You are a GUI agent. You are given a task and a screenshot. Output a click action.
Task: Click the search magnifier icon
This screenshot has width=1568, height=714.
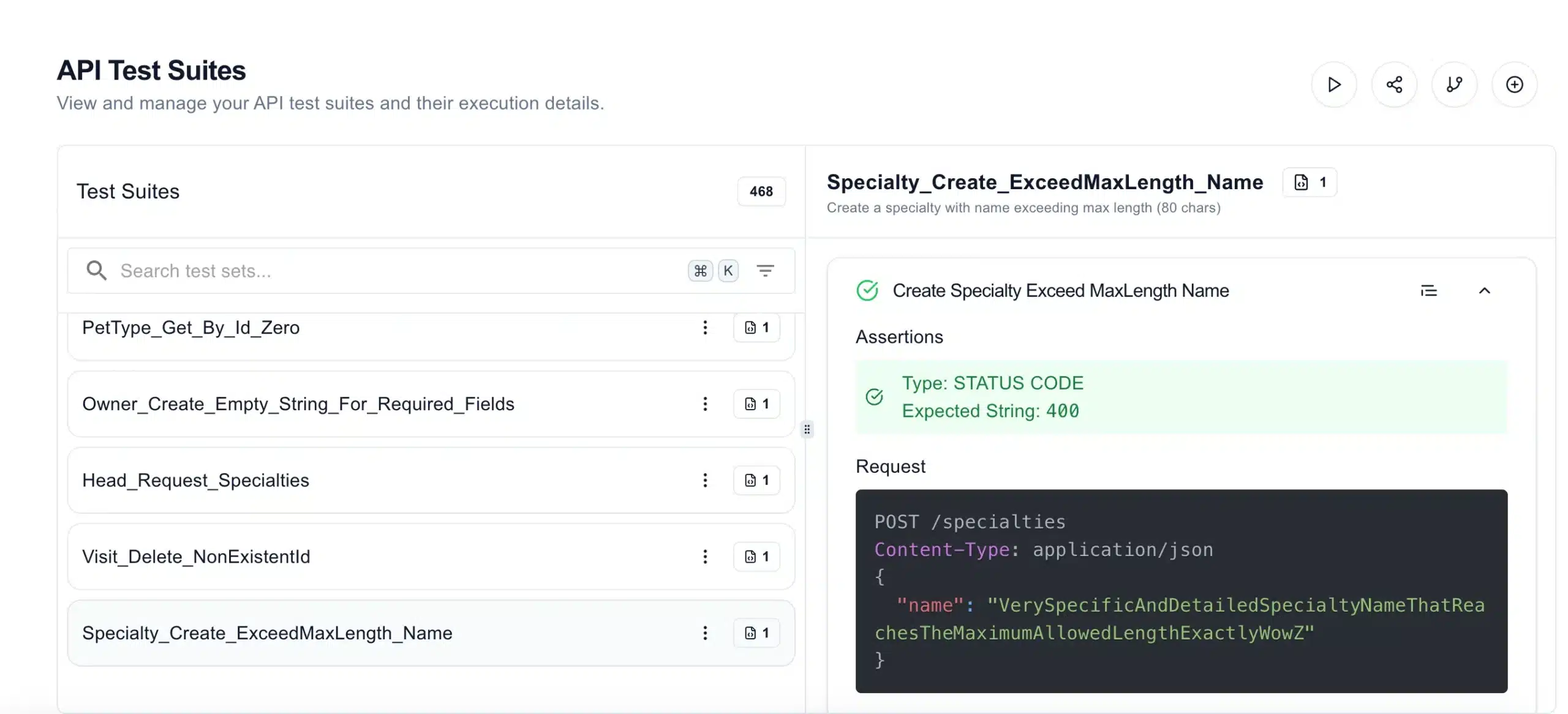tap(96, 270)
